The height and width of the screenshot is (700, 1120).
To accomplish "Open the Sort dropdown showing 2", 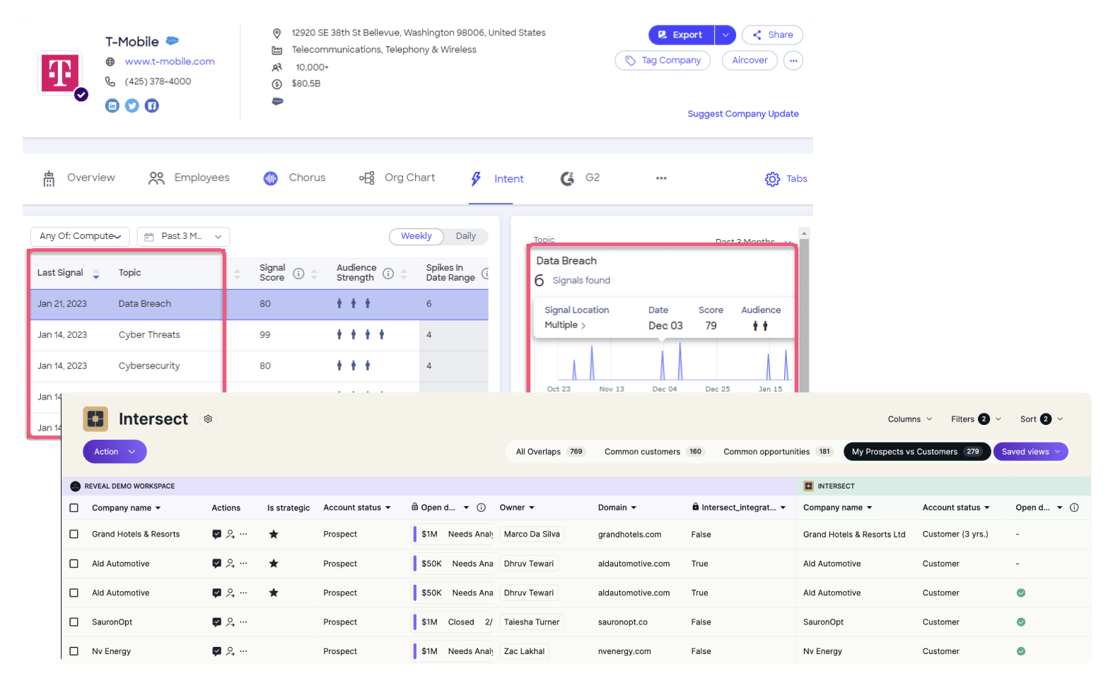I will pos(1041,419).
